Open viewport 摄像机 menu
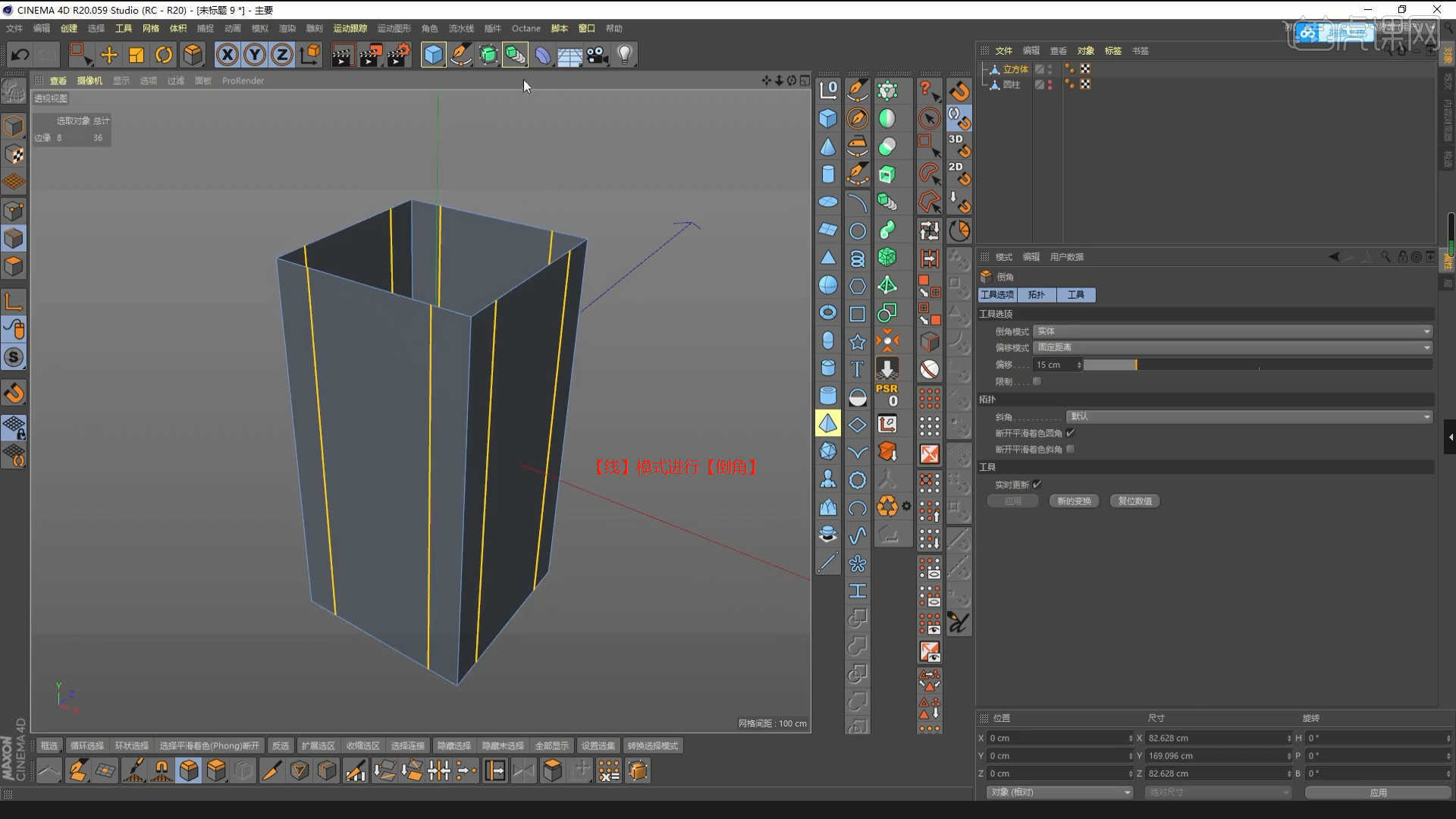1456x819 pixels. (x=89, y=80)
